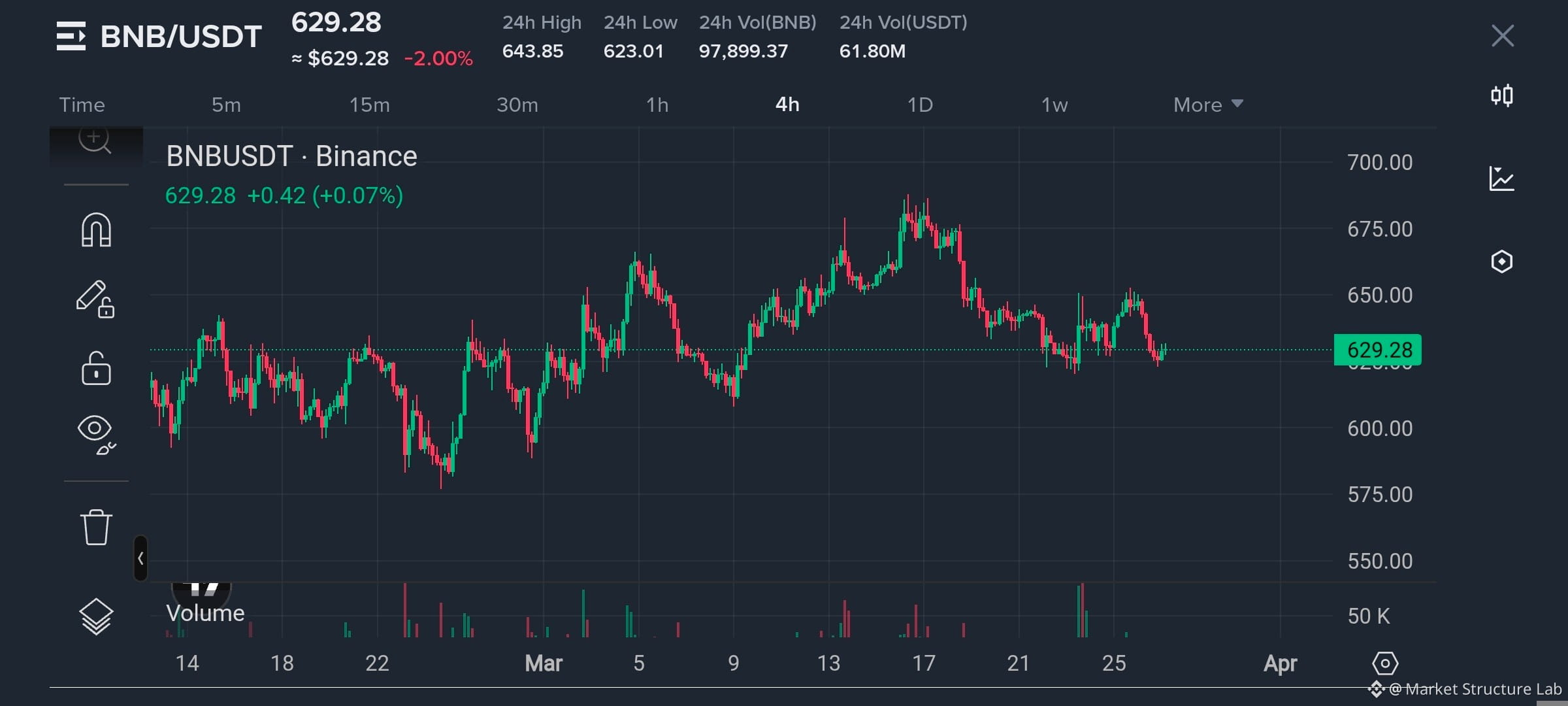
Task: Click the BNBUSDT · Binance chart legend
Action: coord(291,156)
